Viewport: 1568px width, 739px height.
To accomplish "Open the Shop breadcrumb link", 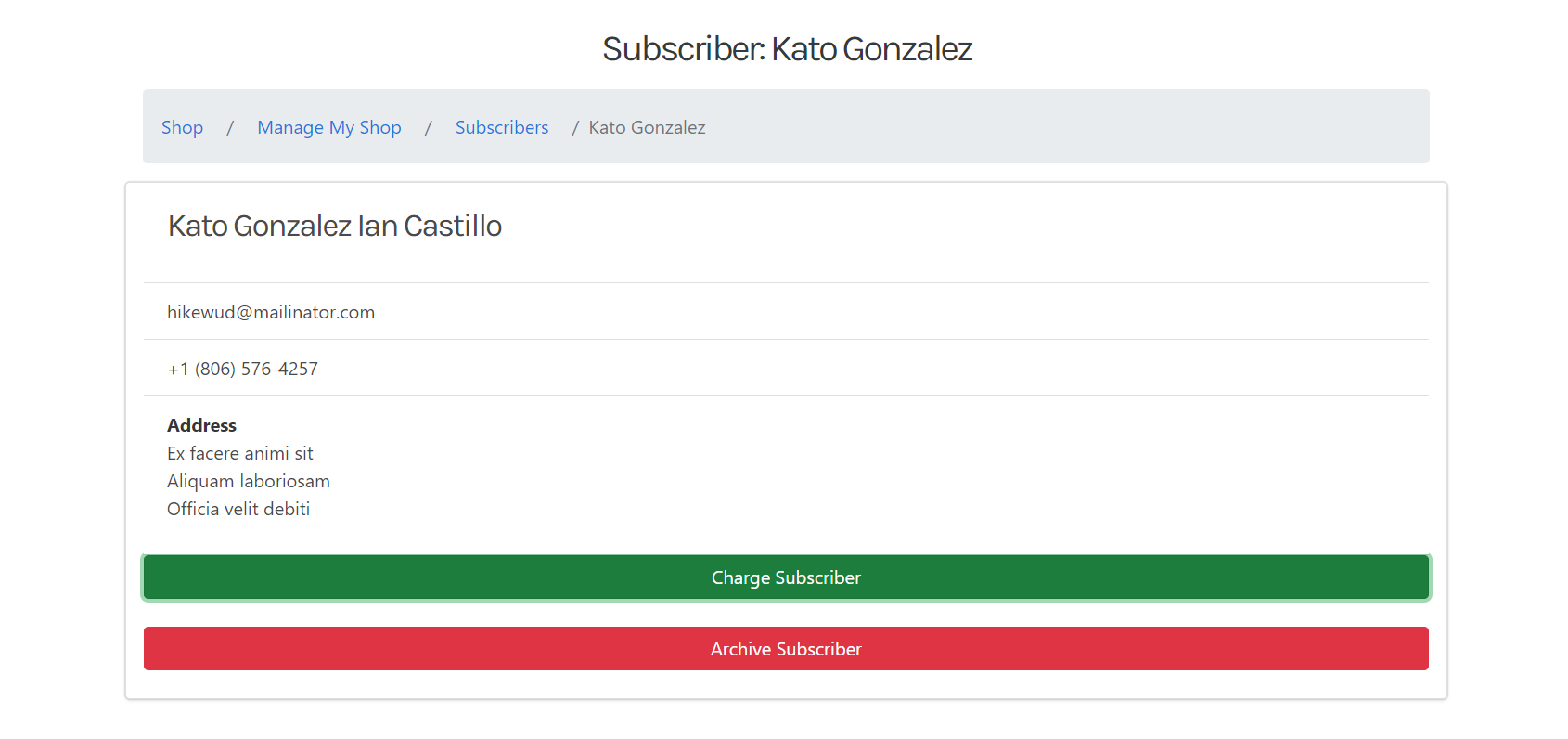I will 182,127.
